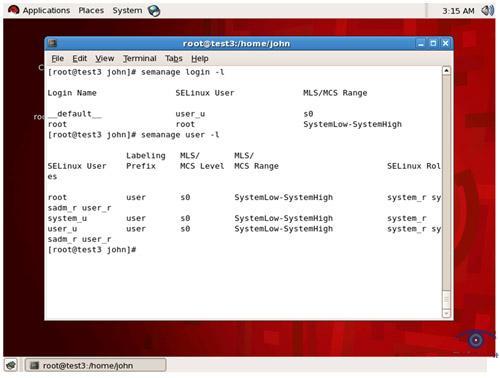500x378 pixels.
Task: Click the volume speaker icon
Action: (x=487, y=11)
